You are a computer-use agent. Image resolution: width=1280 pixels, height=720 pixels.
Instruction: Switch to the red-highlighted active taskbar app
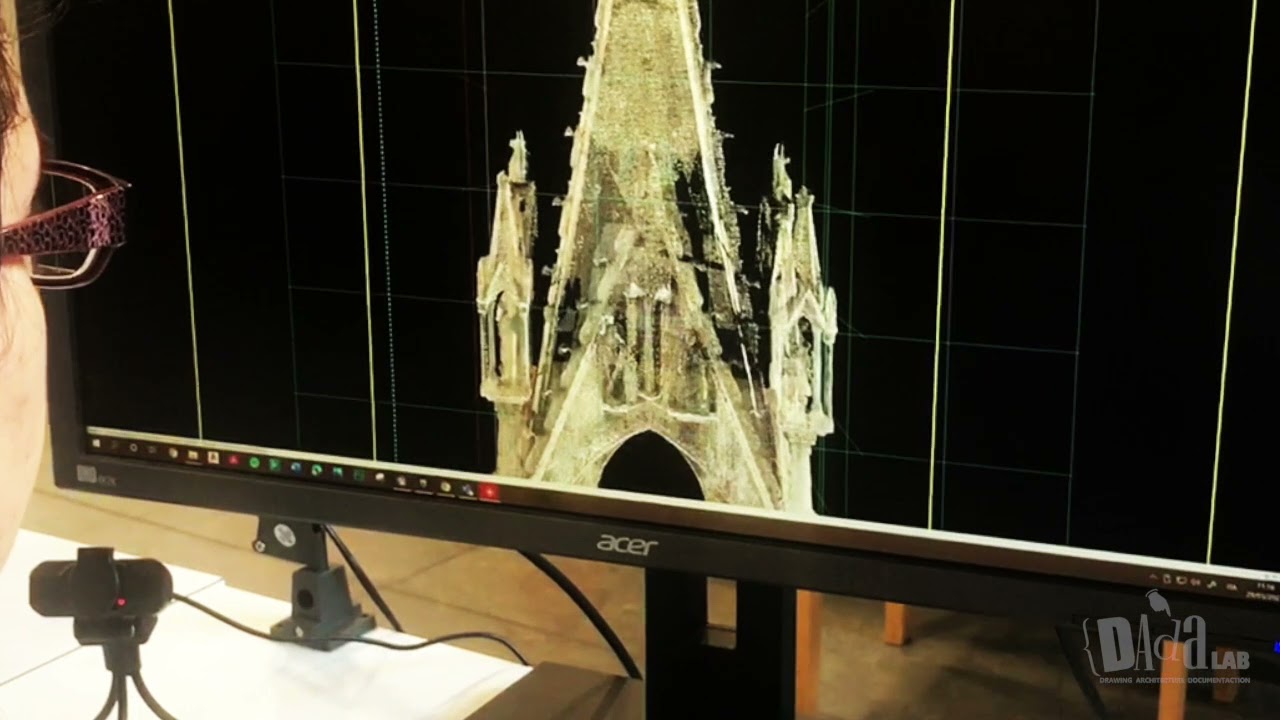click(x=489, y=491)
